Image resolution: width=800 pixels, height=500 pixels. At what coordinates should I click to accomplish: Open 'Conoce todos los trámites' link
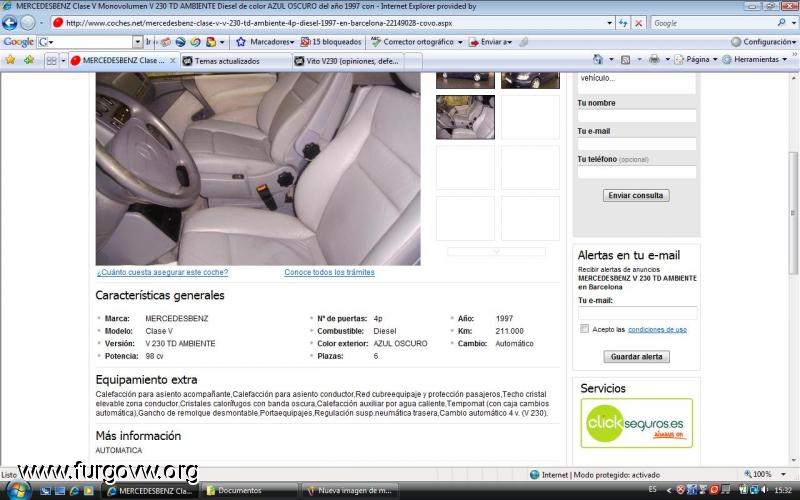pos(329,272)
